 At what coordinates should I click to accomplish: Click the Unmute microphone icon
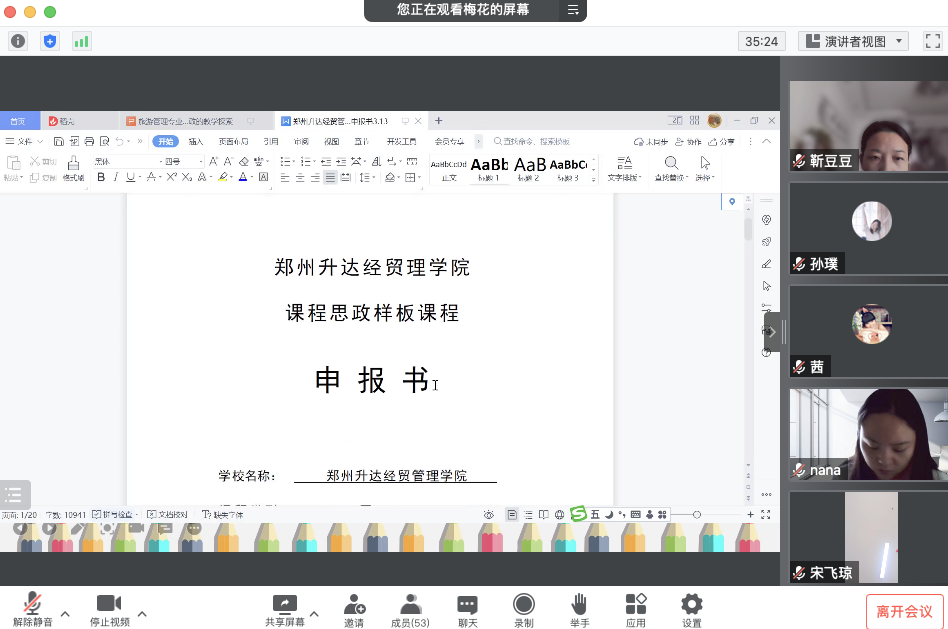click(33, 604)
